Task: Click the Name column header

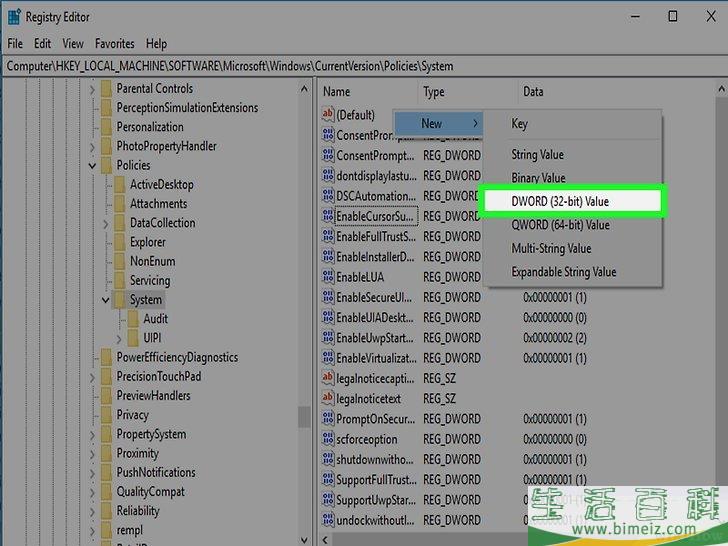Action: click(365, 92)
